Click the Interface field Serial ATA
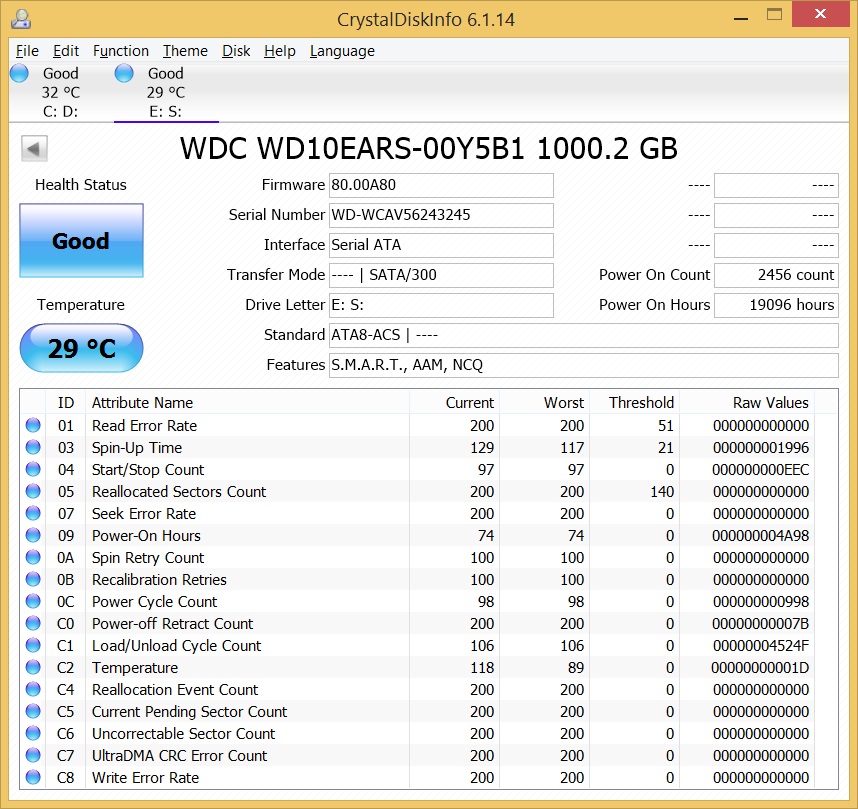Screen dimensions: 858x809 pos(441,245)
